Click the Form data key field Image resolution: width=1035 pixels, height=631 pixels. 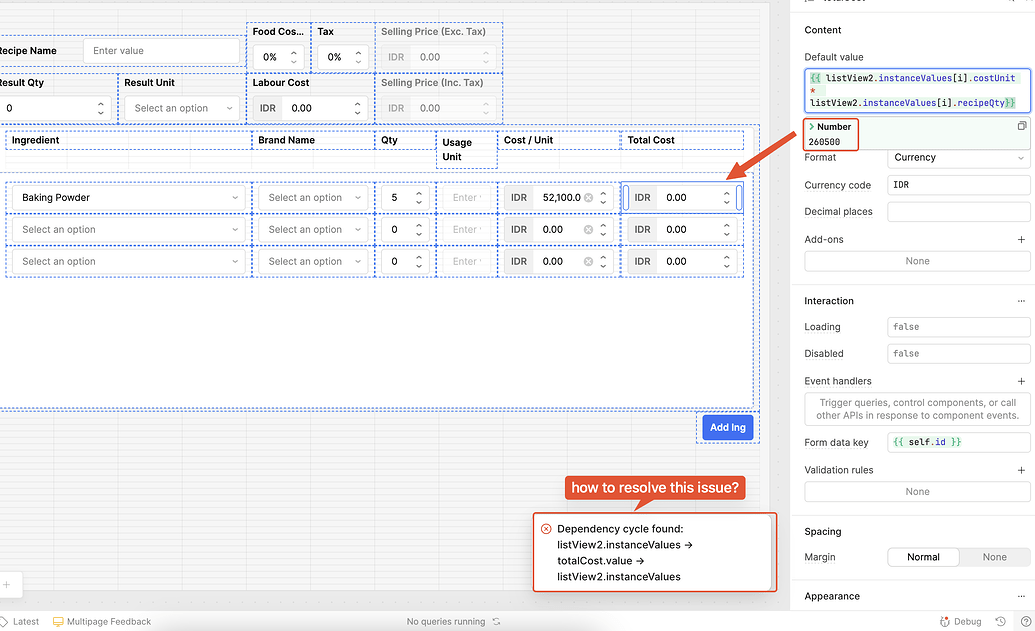coord(958,442)
